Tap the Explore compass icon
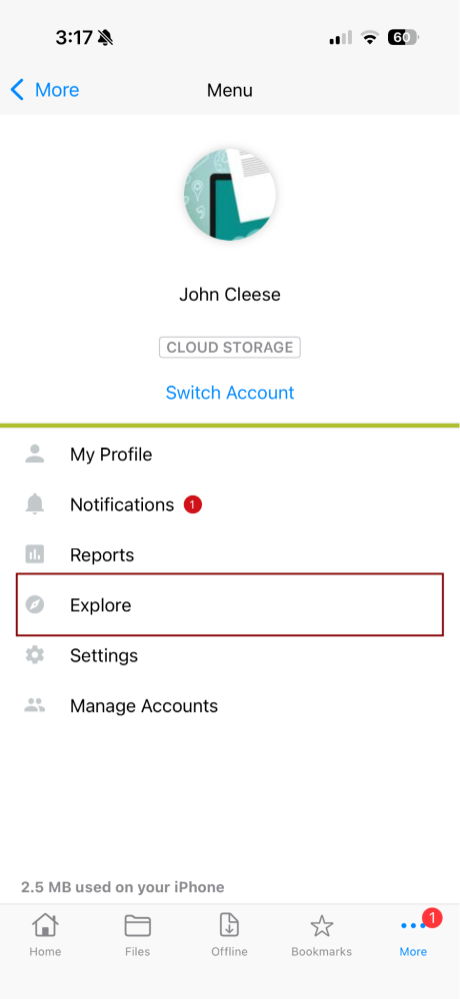 [35, 605]
